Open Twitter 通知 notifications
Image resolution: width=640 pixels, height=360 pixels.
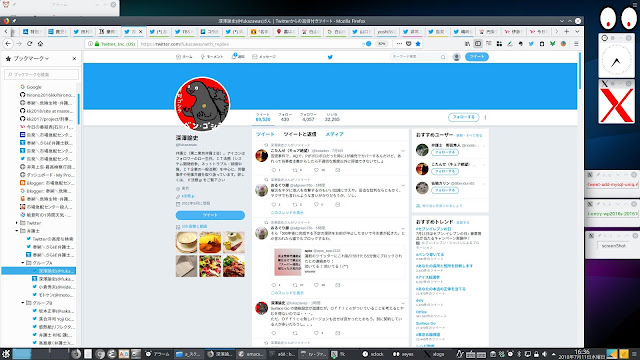[238, 57]
